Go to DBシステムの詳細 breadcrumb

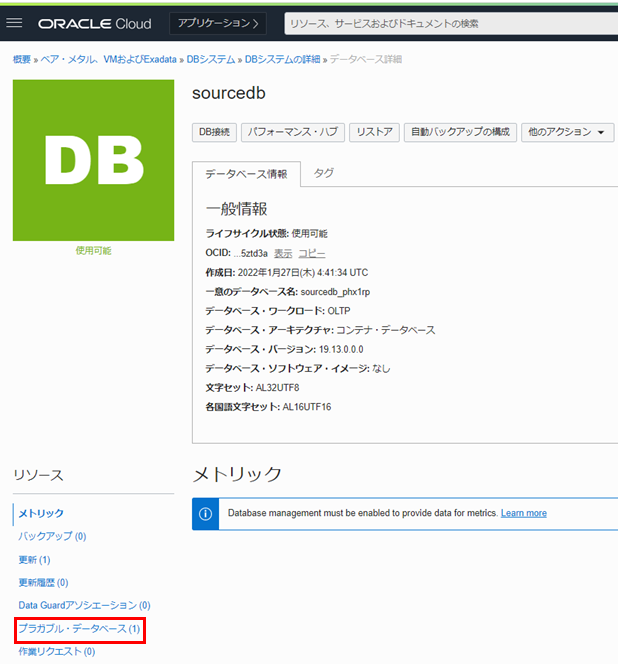pos(282,60)
